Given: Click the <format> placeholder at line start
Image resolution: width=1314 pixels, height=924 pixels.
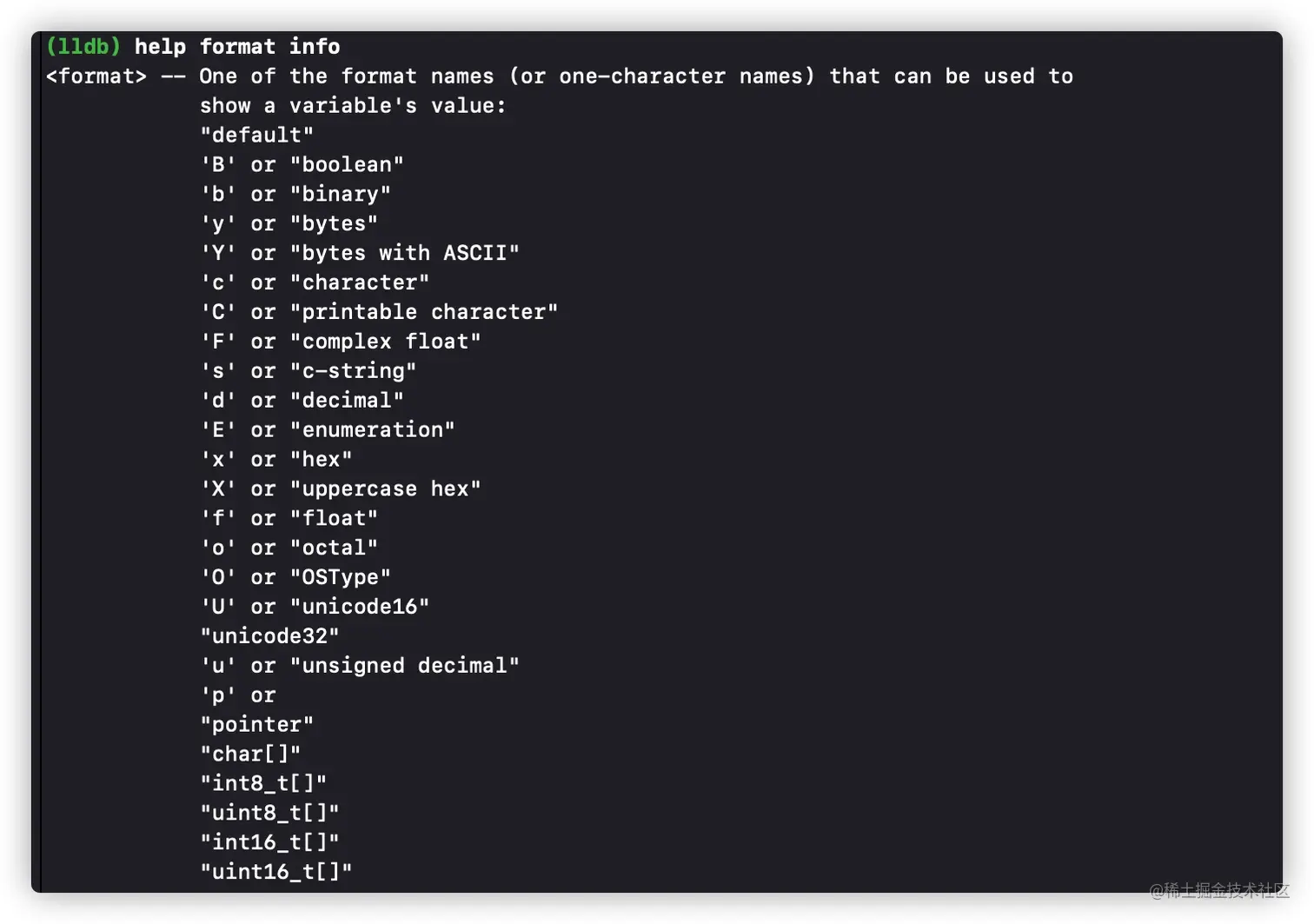Looking at the screenshot, I should pyautogui.click(x=96, y=76).
